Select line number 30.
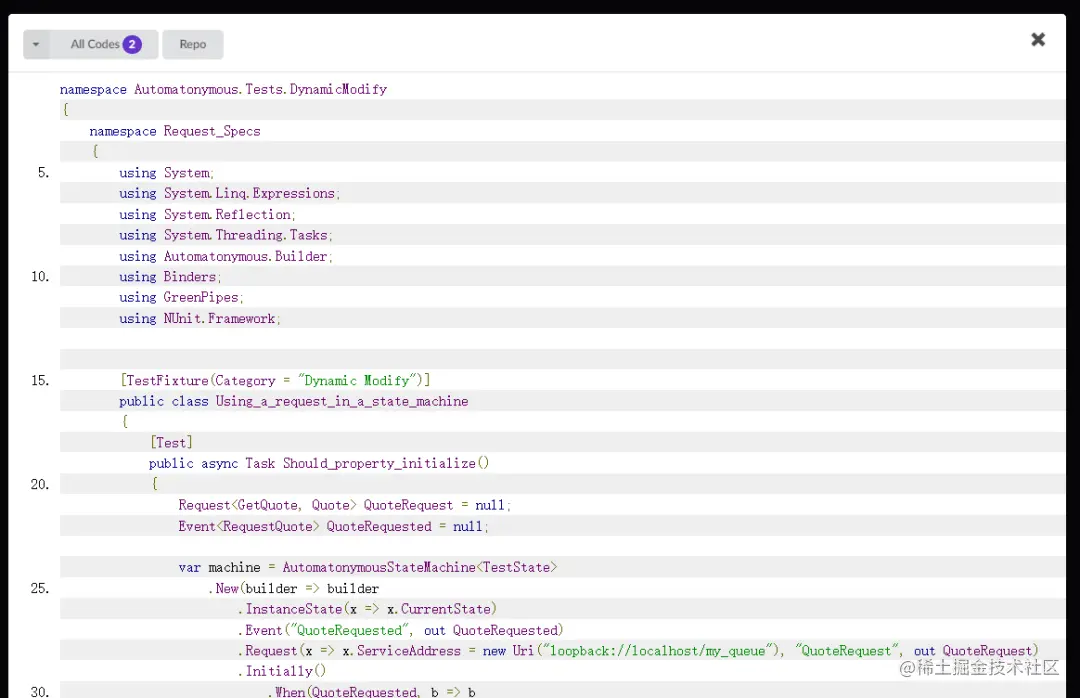The image size is (1080, 698). tap(40, 691)
